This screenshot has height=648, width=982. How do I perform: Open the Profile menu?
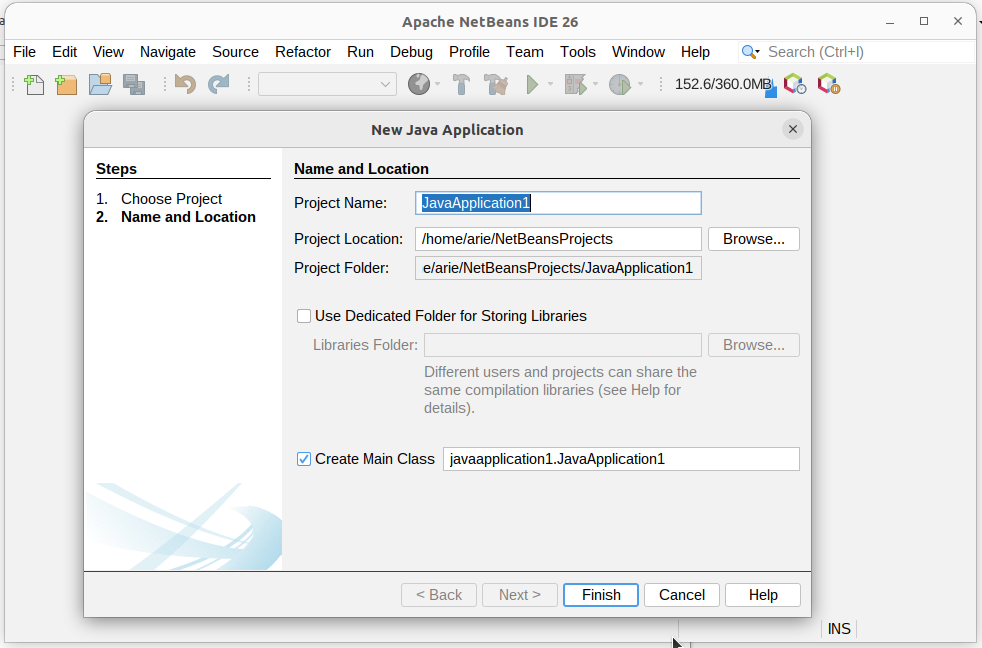click(x=470, y=52)
